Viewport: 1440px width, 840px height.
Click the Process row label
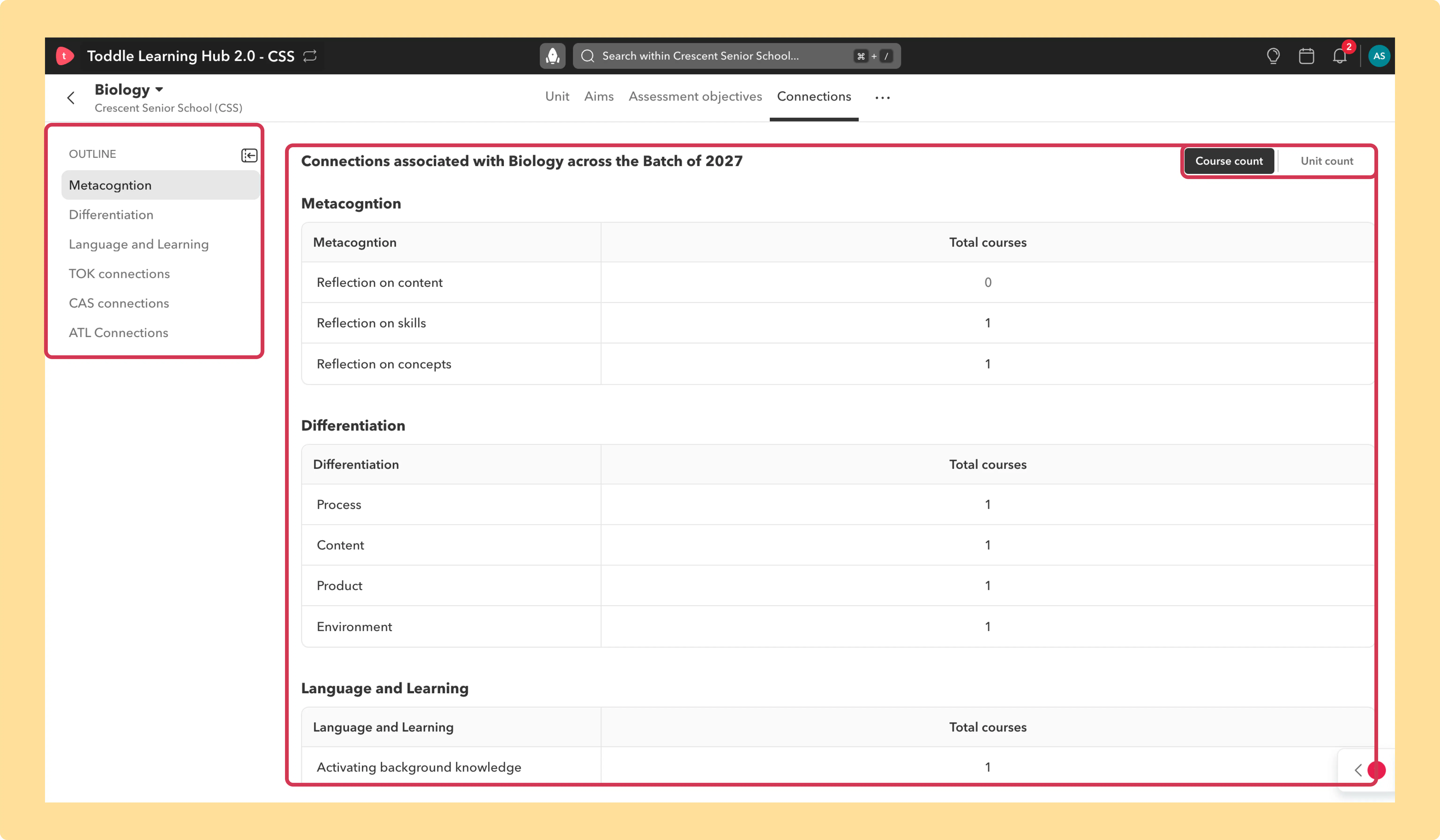pyautogui.click(x=339, y=505)
